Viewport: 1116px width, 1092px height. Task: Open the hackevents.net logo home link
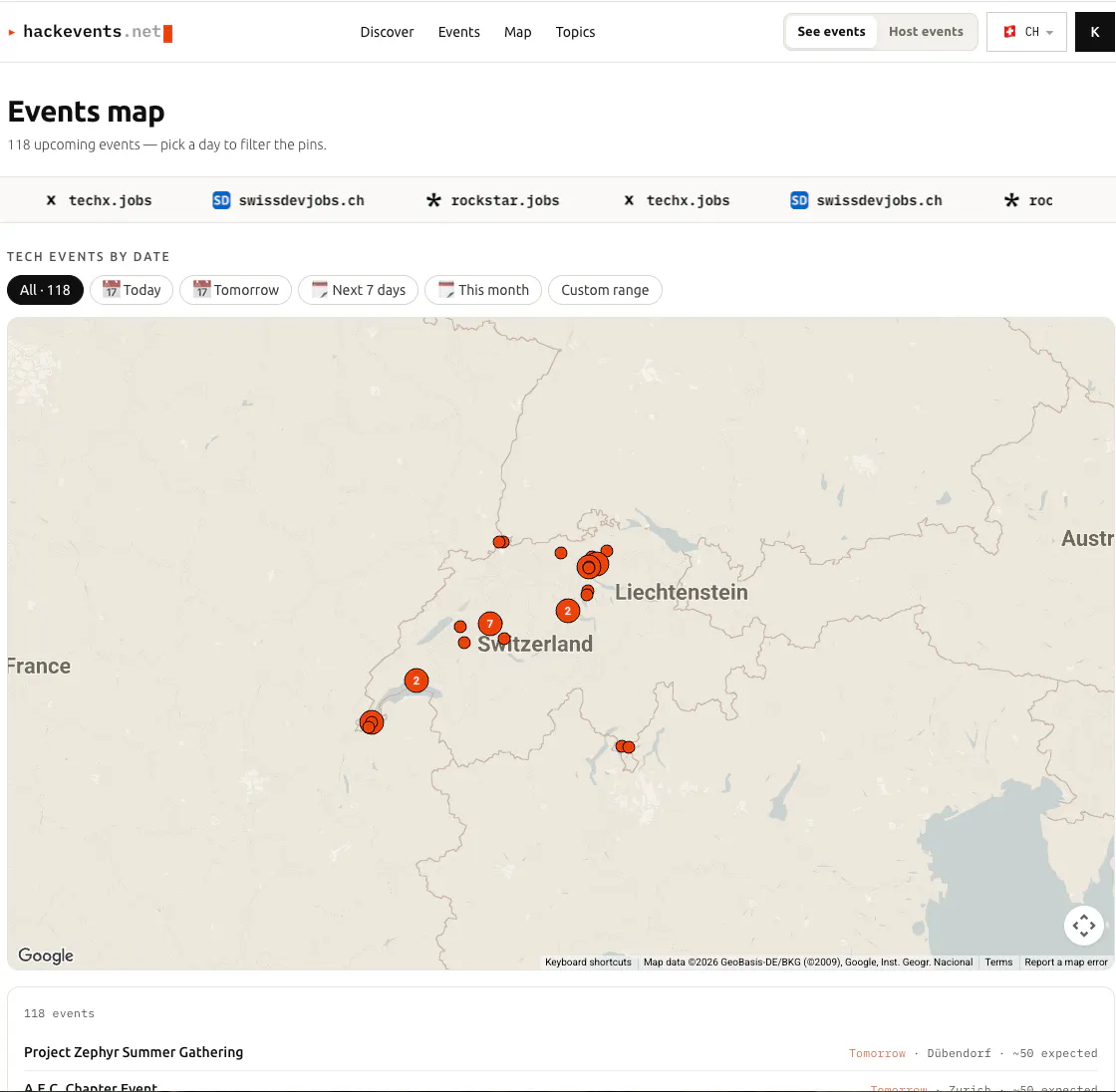91,32
